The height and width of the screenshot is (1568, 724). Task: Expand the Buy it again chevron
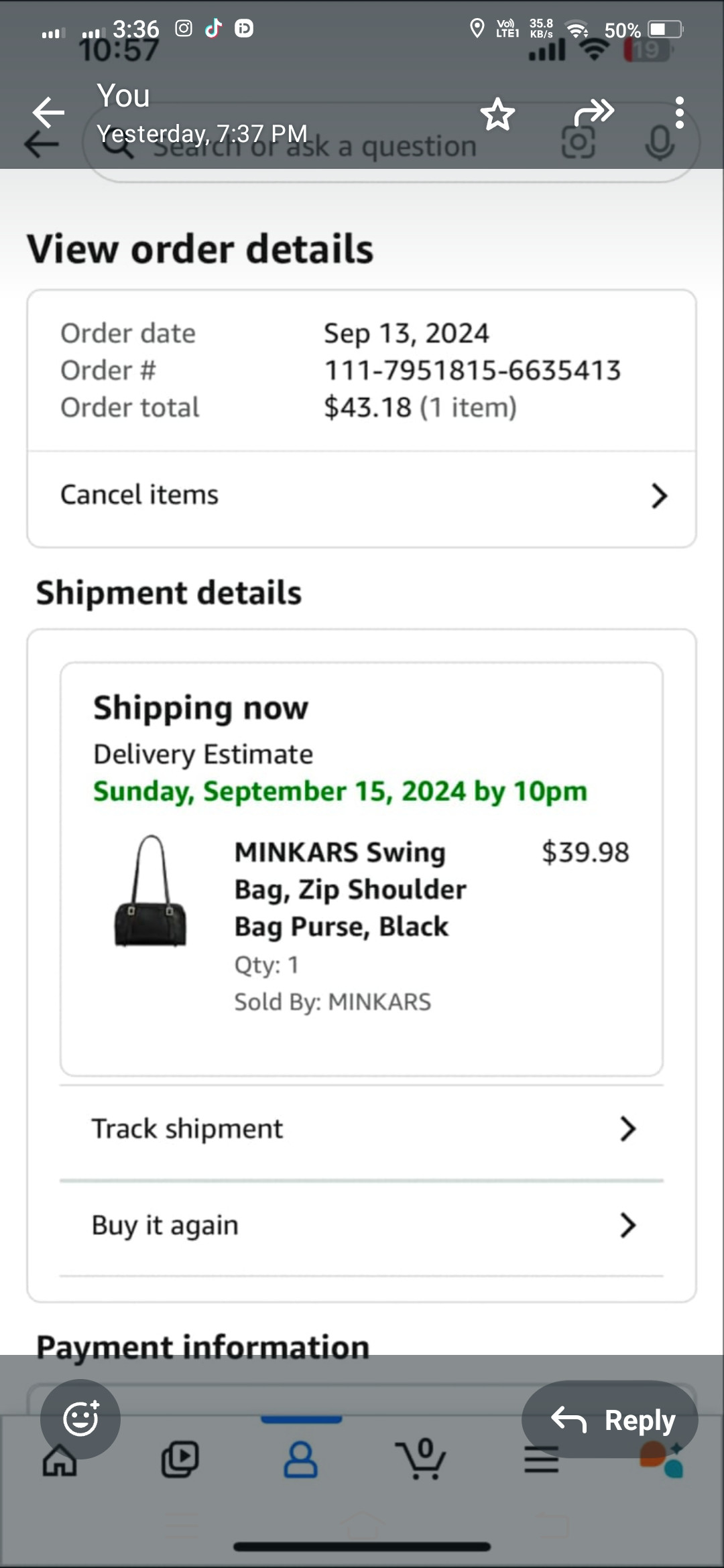click(627, 1225)
